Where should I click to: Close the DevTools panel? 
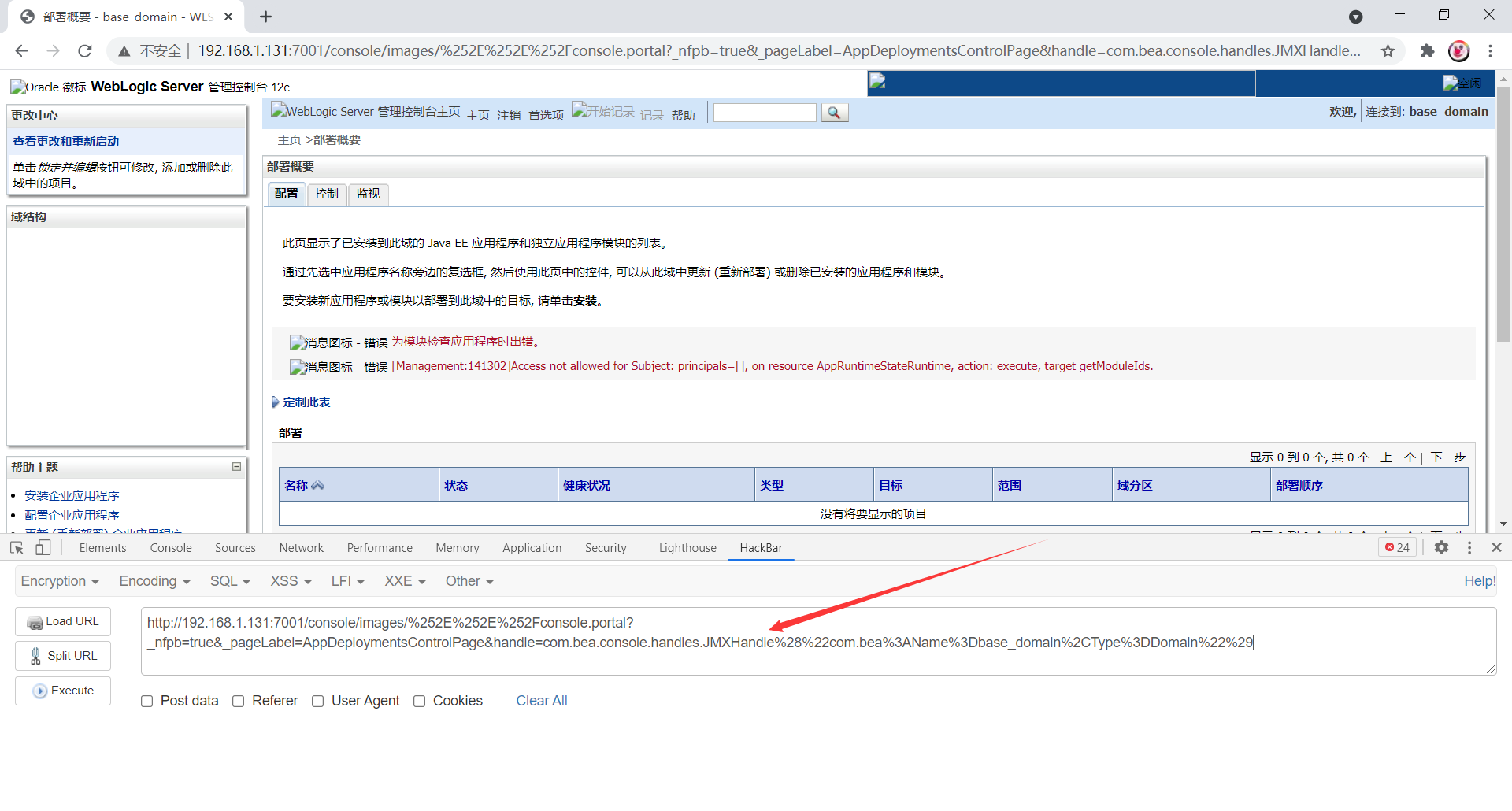click(x=1496, y=547)
